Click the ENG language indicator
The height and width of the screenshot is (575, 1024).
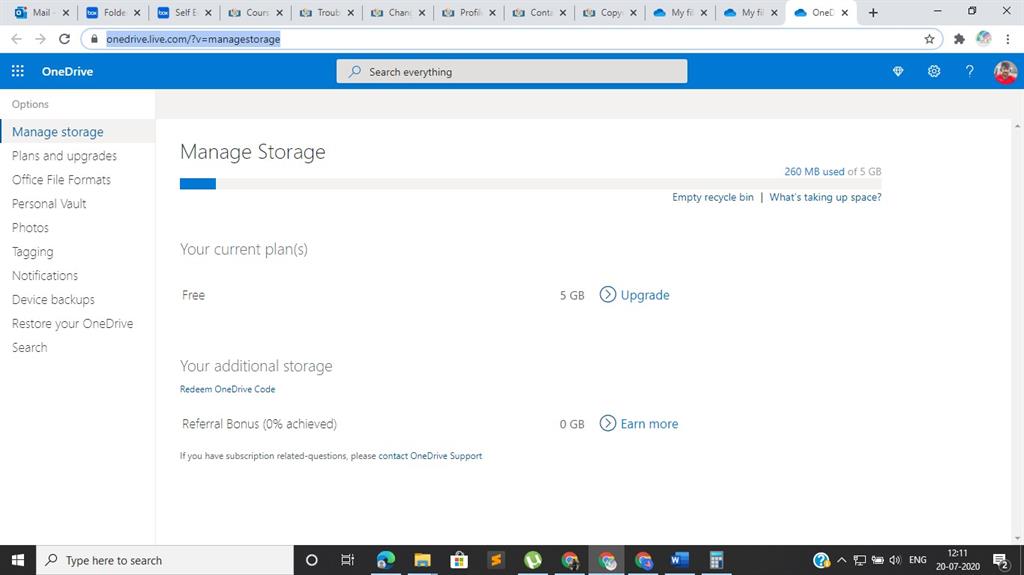click(918, 560)
